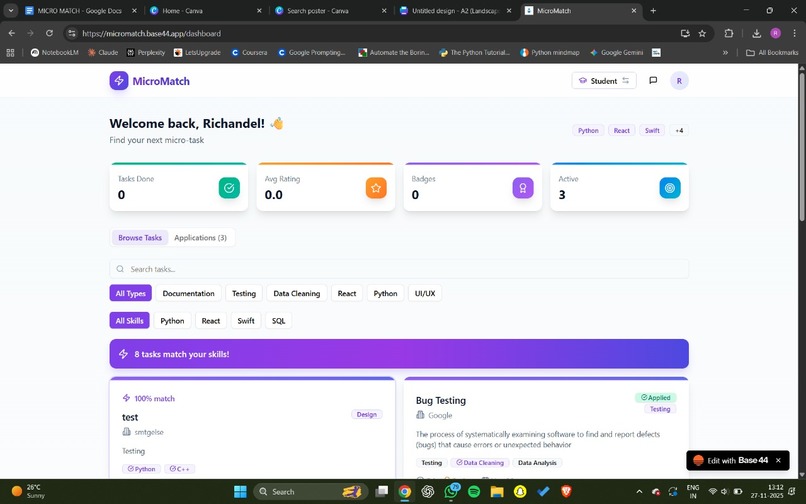Screen dimensions: 806x504
Task: Click the 8 tasks match your skills banner
Action: 399,354
